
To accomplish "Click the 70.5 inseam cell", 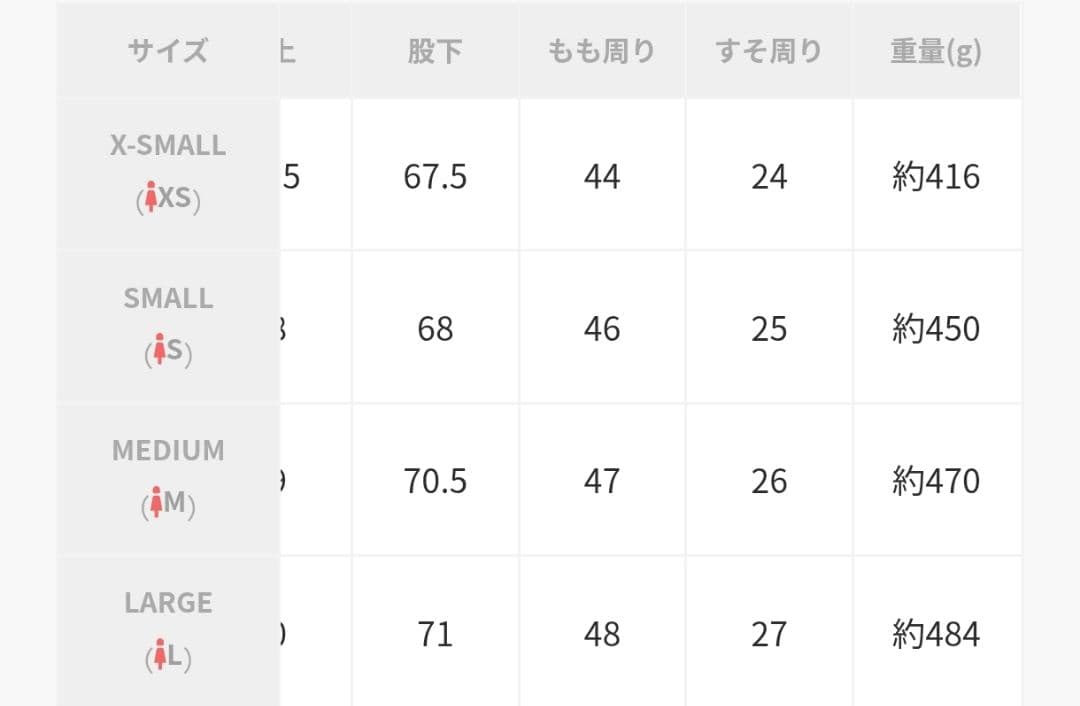I will point(435,481).
